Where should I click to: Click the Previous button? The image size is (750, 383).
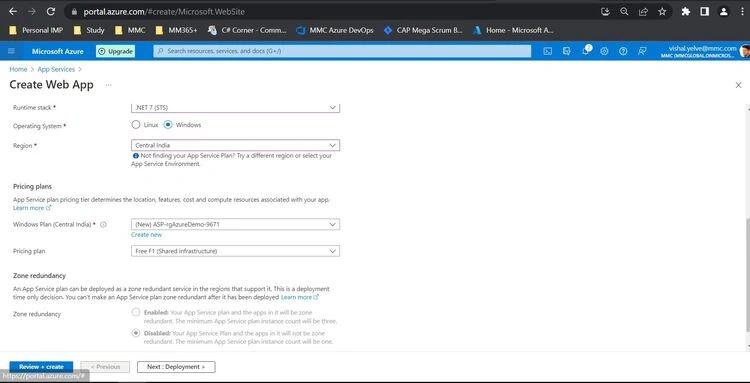click(105, 367)
